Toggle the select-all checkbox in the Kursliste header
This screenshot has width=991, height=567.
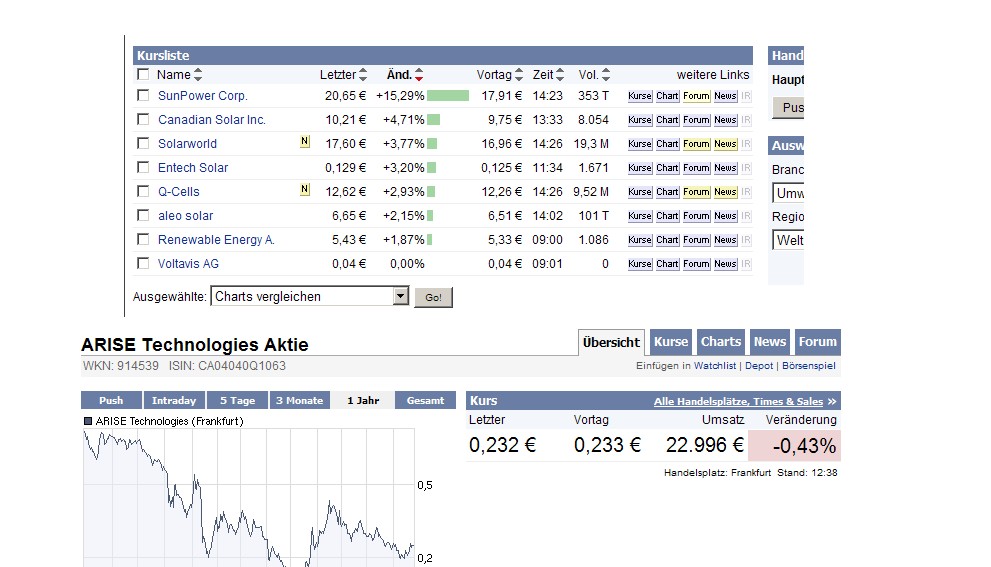point(143,74)
